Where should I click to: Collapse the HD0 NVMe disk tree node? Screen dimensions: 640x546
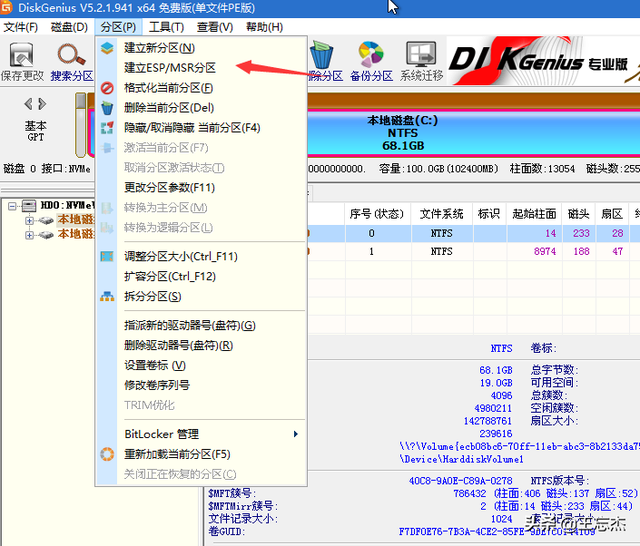(12, 206)
